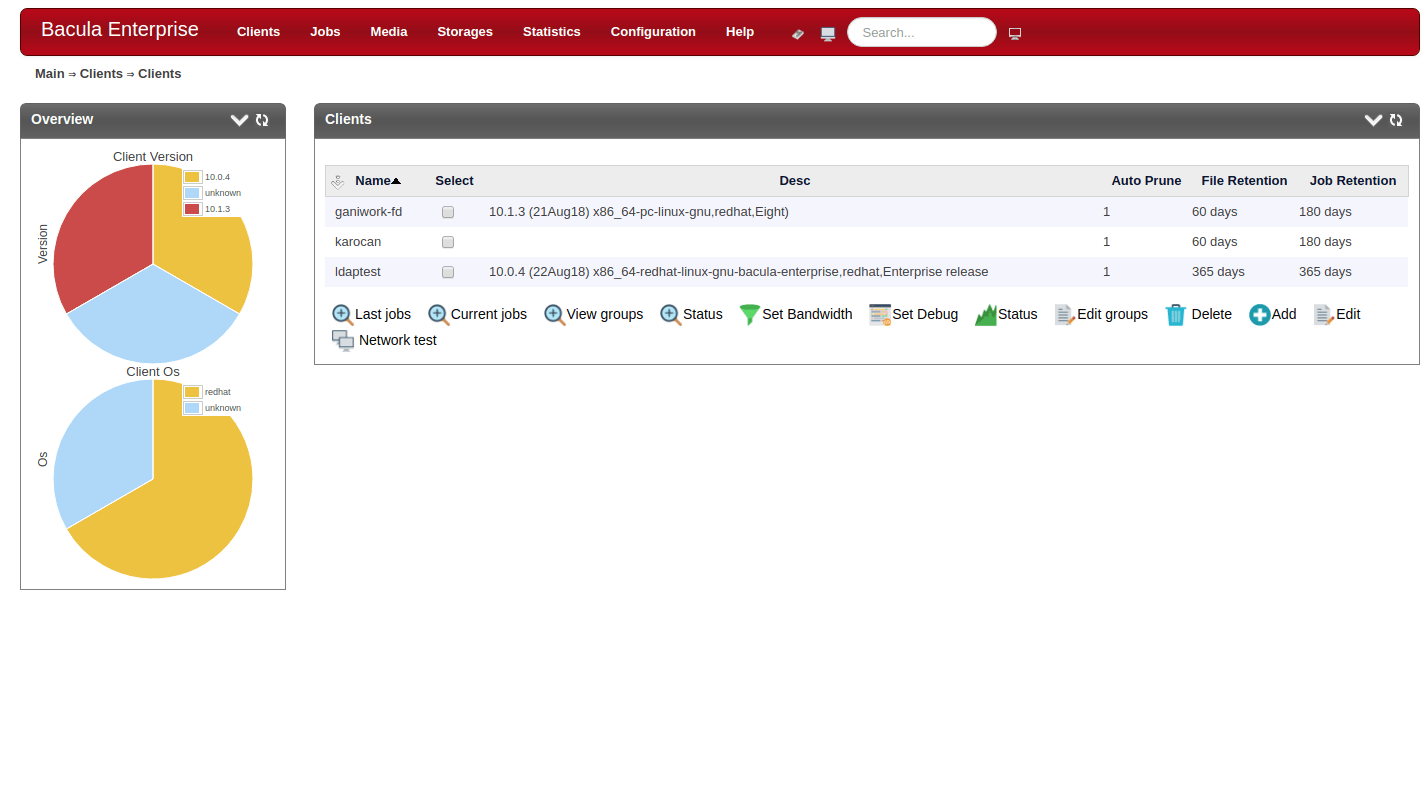The height and width of the screenshot is (793, 1425).
Task: Click the magnifier Status icon
Action: 670,314
